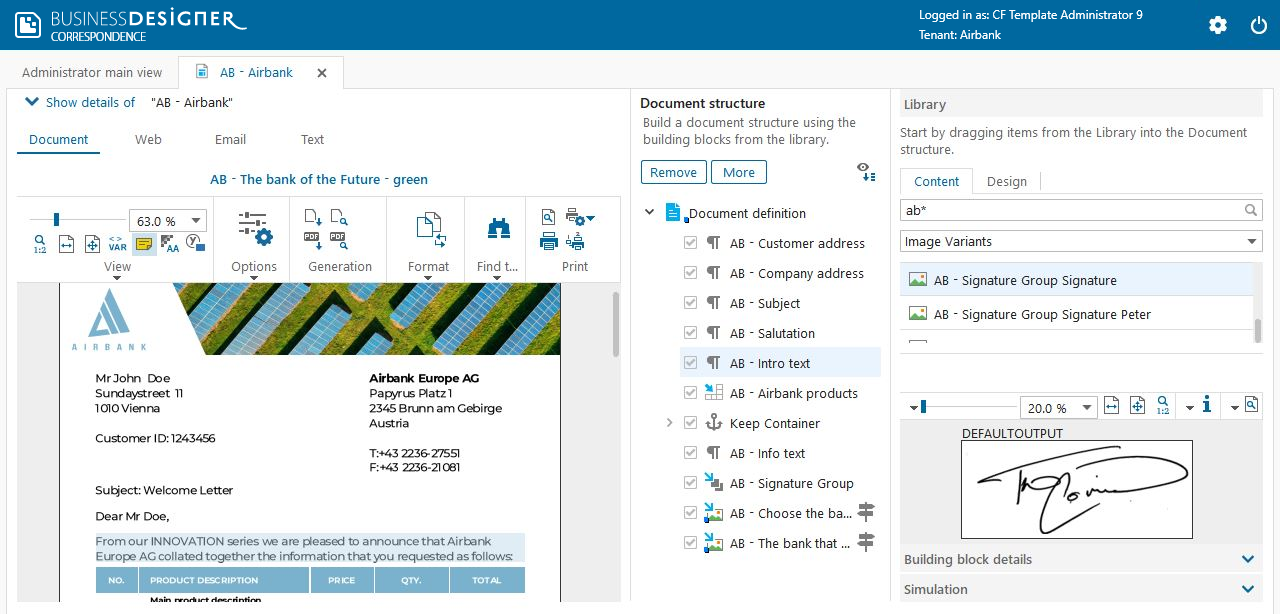This screenshot has width=1280, height=614.
Task: Toggle the AA anti-aliasing view icon
Action: (x=170, y=242)
